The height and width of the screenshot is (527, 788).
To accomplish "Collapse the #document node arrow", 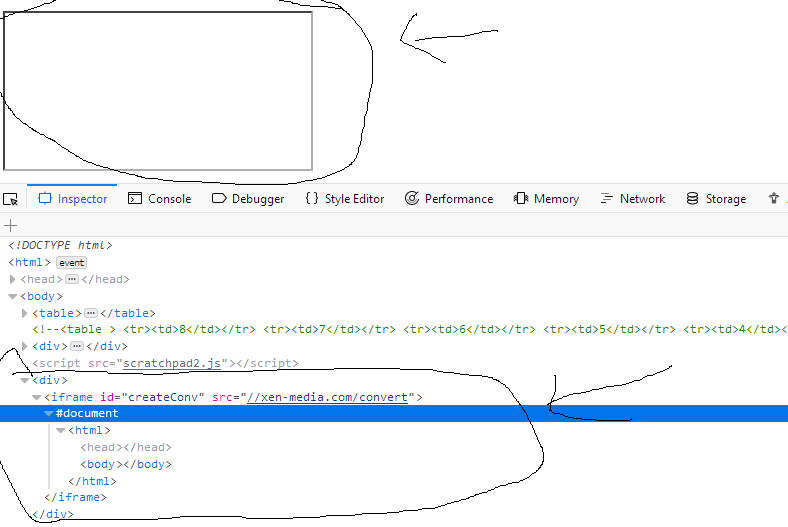I will (x=48, y=414).
